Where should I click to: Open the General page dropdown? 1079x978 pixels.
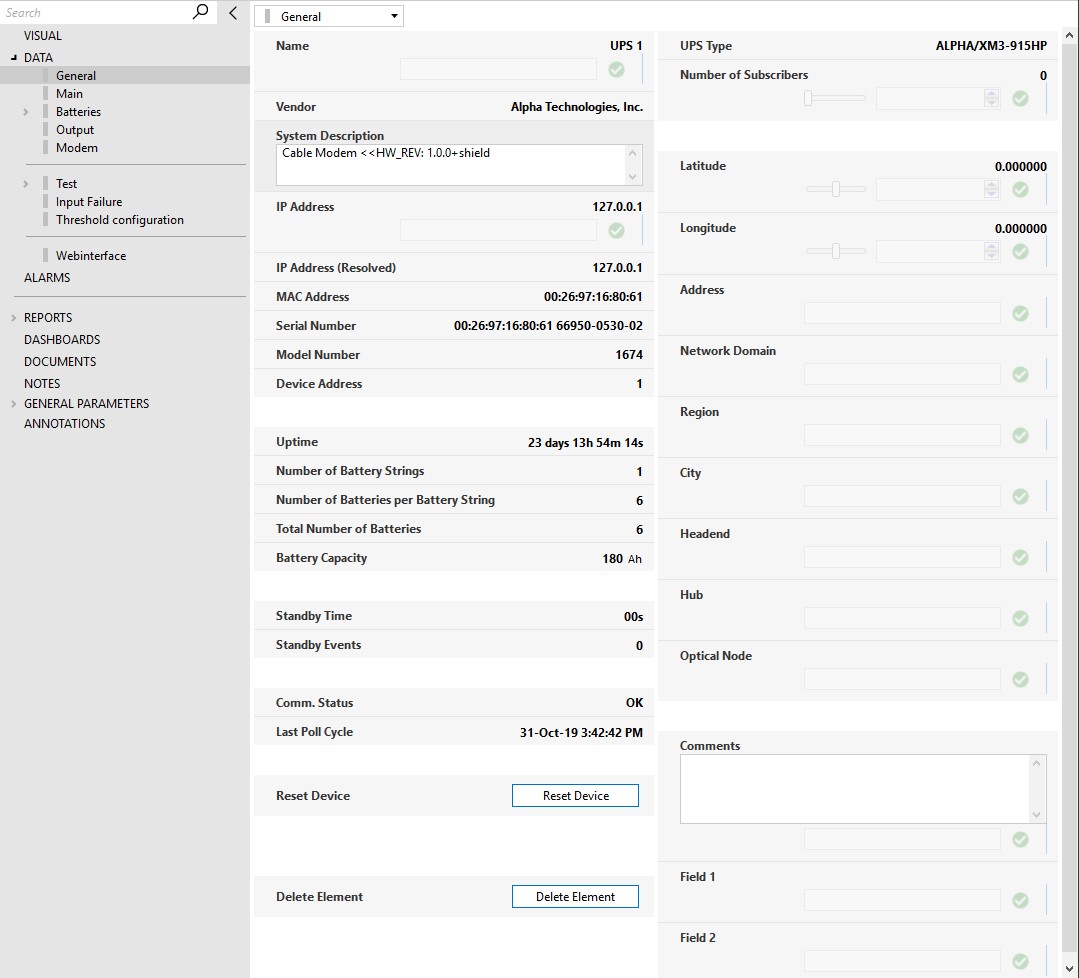329,17
